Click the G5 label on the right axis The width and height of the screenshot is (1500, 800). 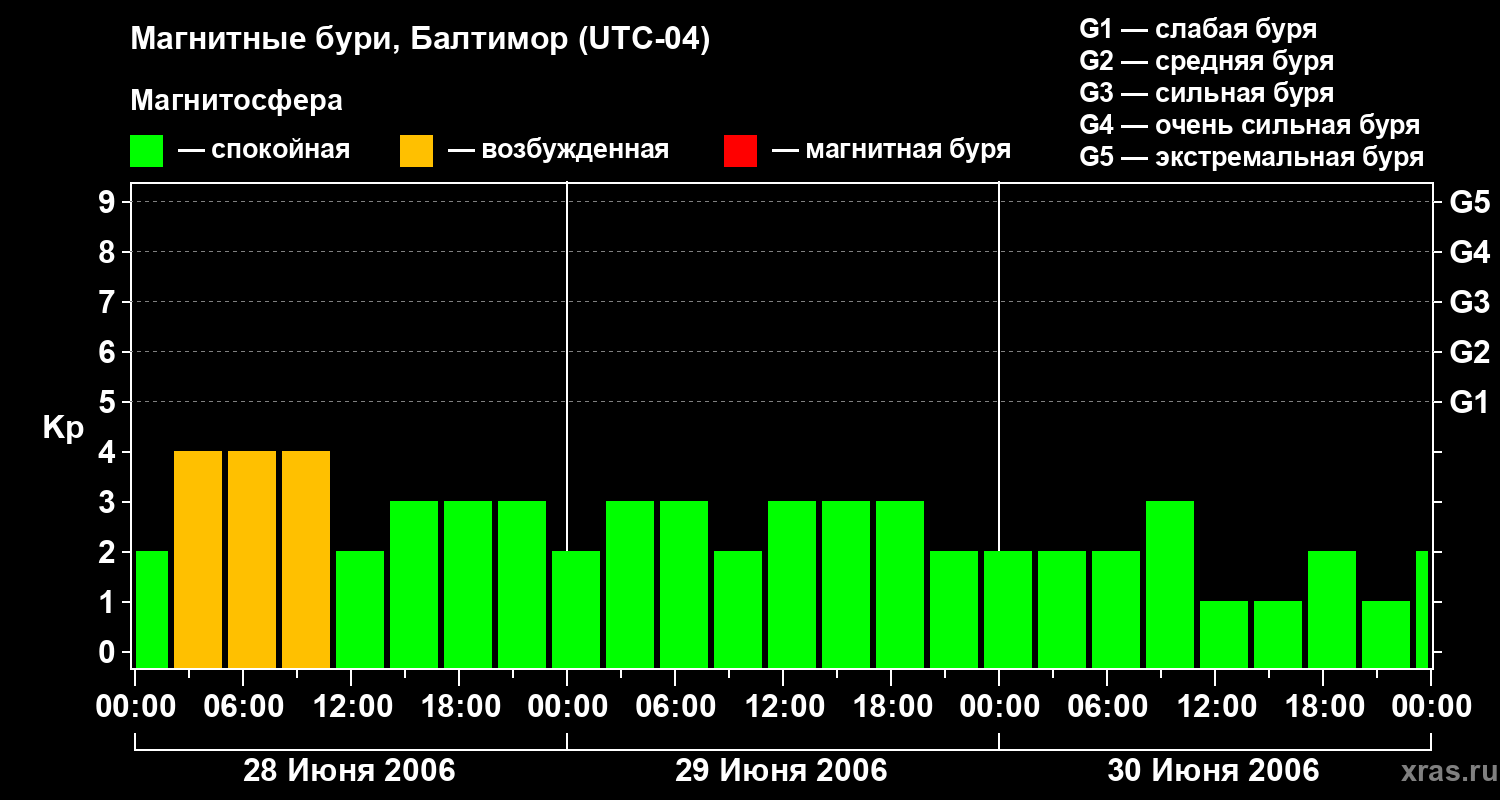point(1469,203)
